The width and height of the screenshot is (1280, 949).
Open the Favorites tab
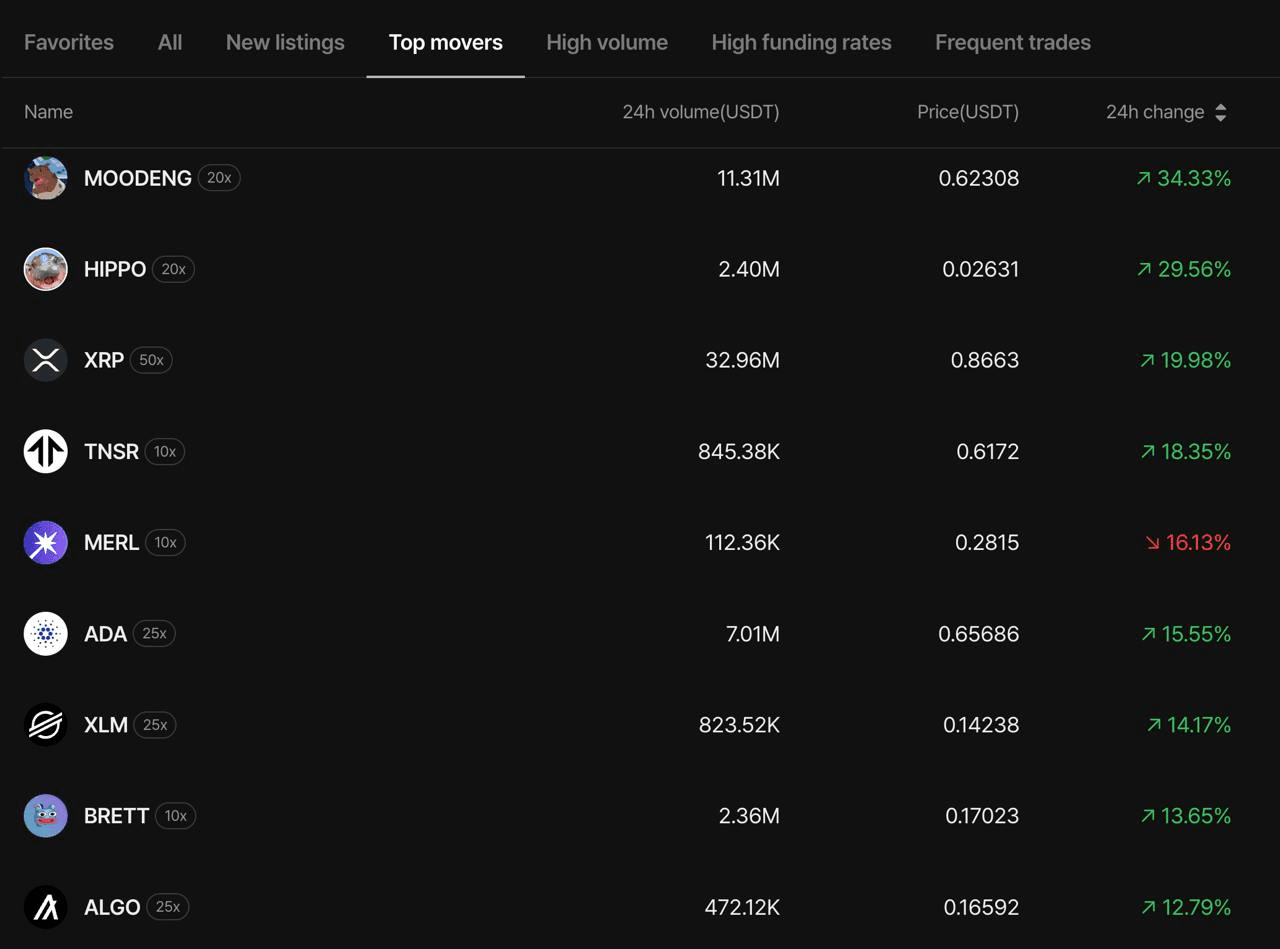coord(69,42)
